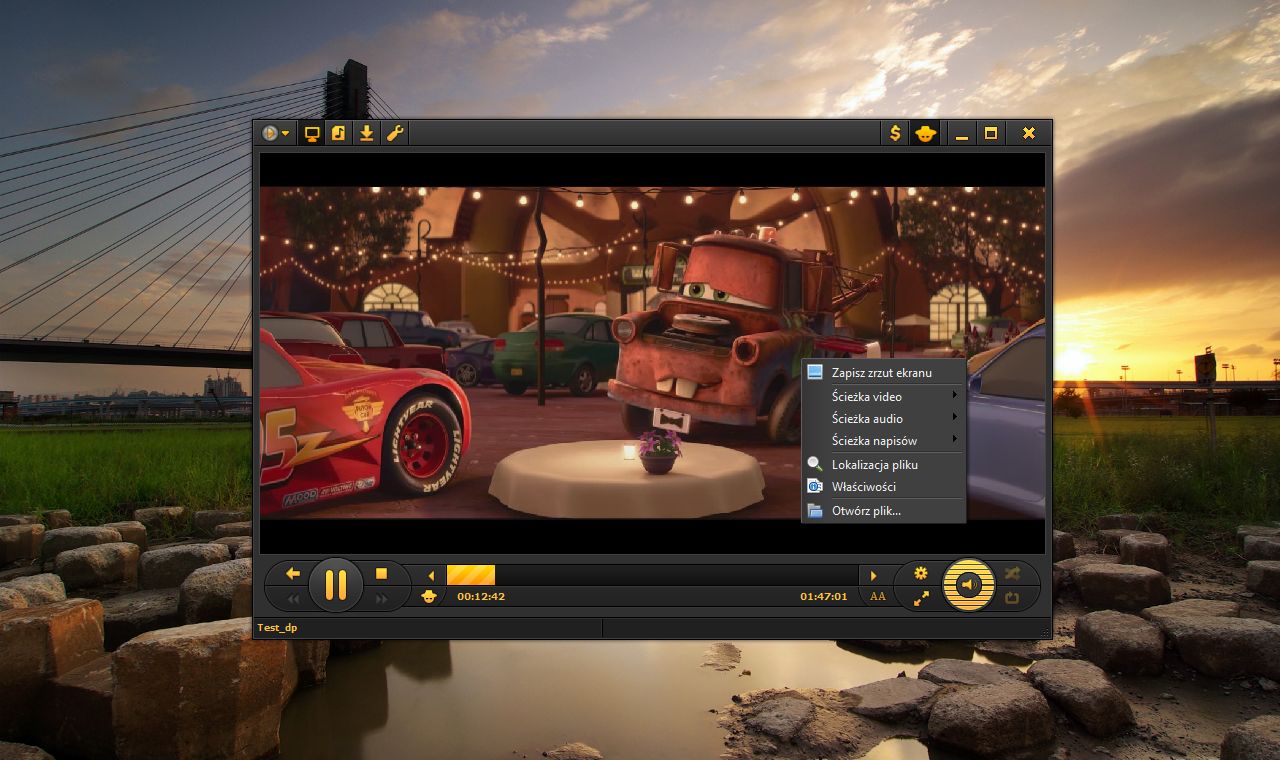Click the download arrow icon
1280x760 pixels.
pos(367,133)
